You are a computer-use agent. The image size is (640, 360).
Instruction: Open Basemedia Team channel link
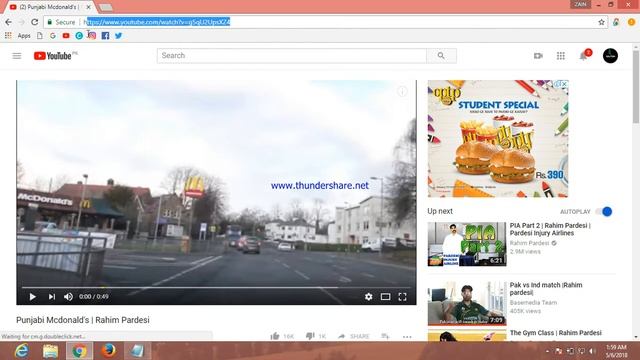(x=533, y=303)
